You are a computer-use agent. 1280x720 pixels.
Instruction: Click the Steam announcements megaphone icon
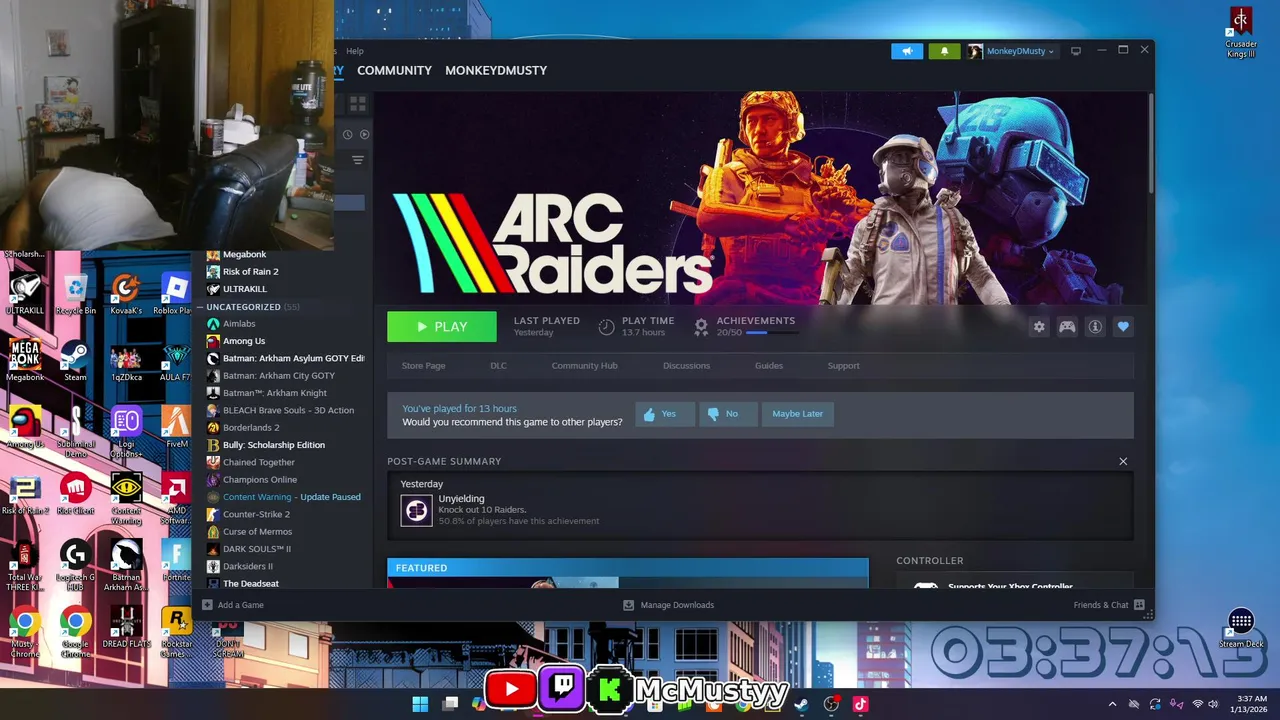[907, 51]
